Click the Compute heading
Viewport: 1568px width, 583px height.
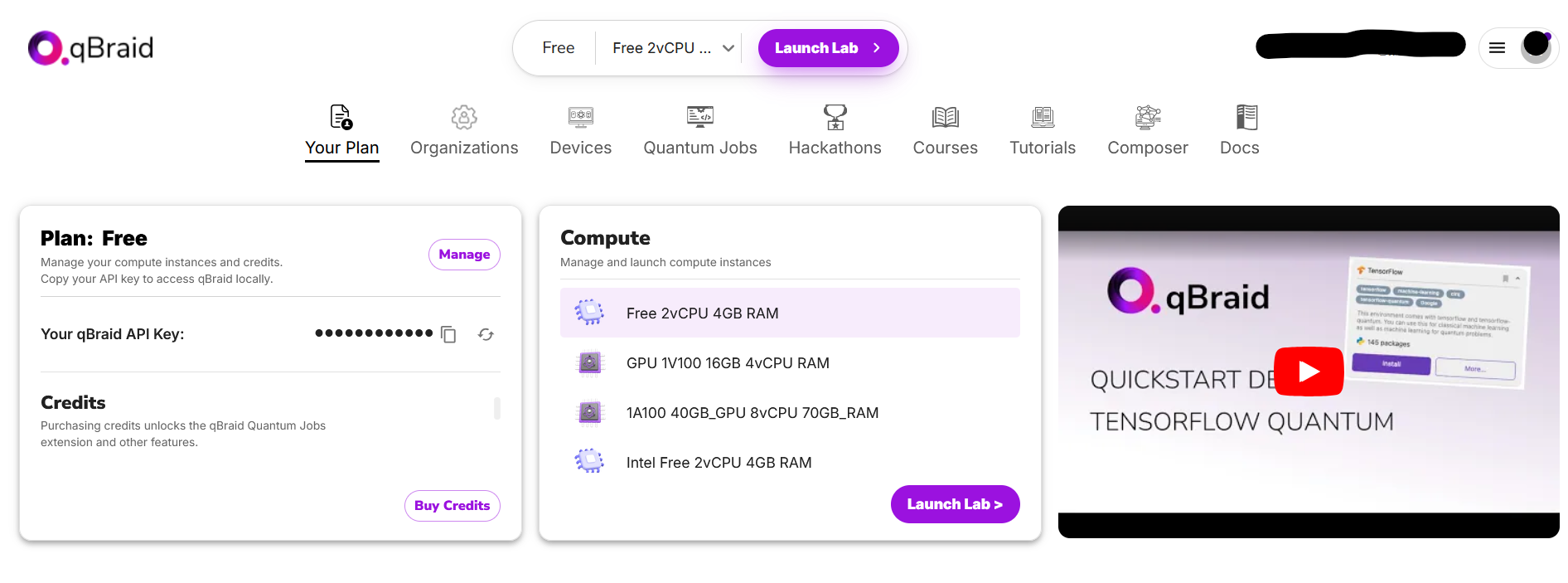[605, 238]
